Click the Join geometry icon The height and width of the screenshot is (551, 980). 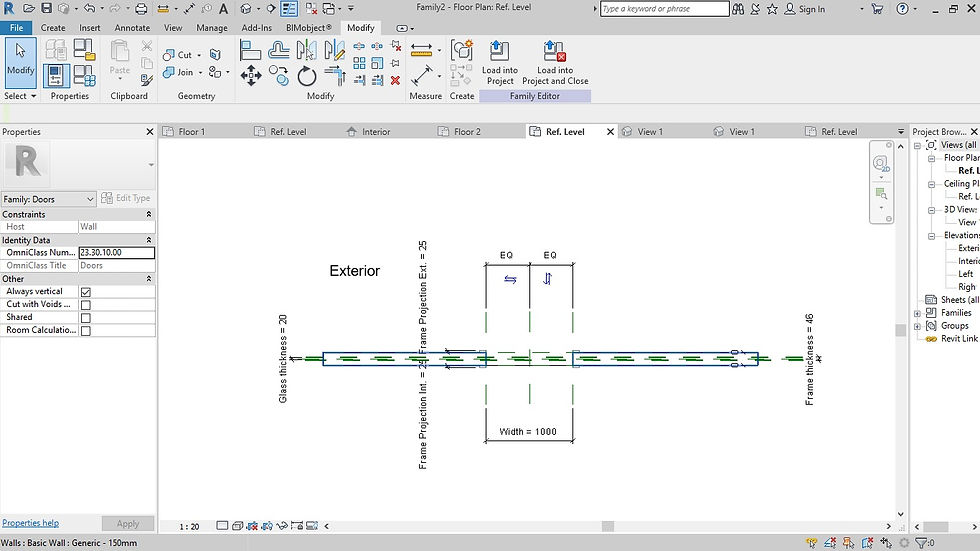[x=168, y=72]
